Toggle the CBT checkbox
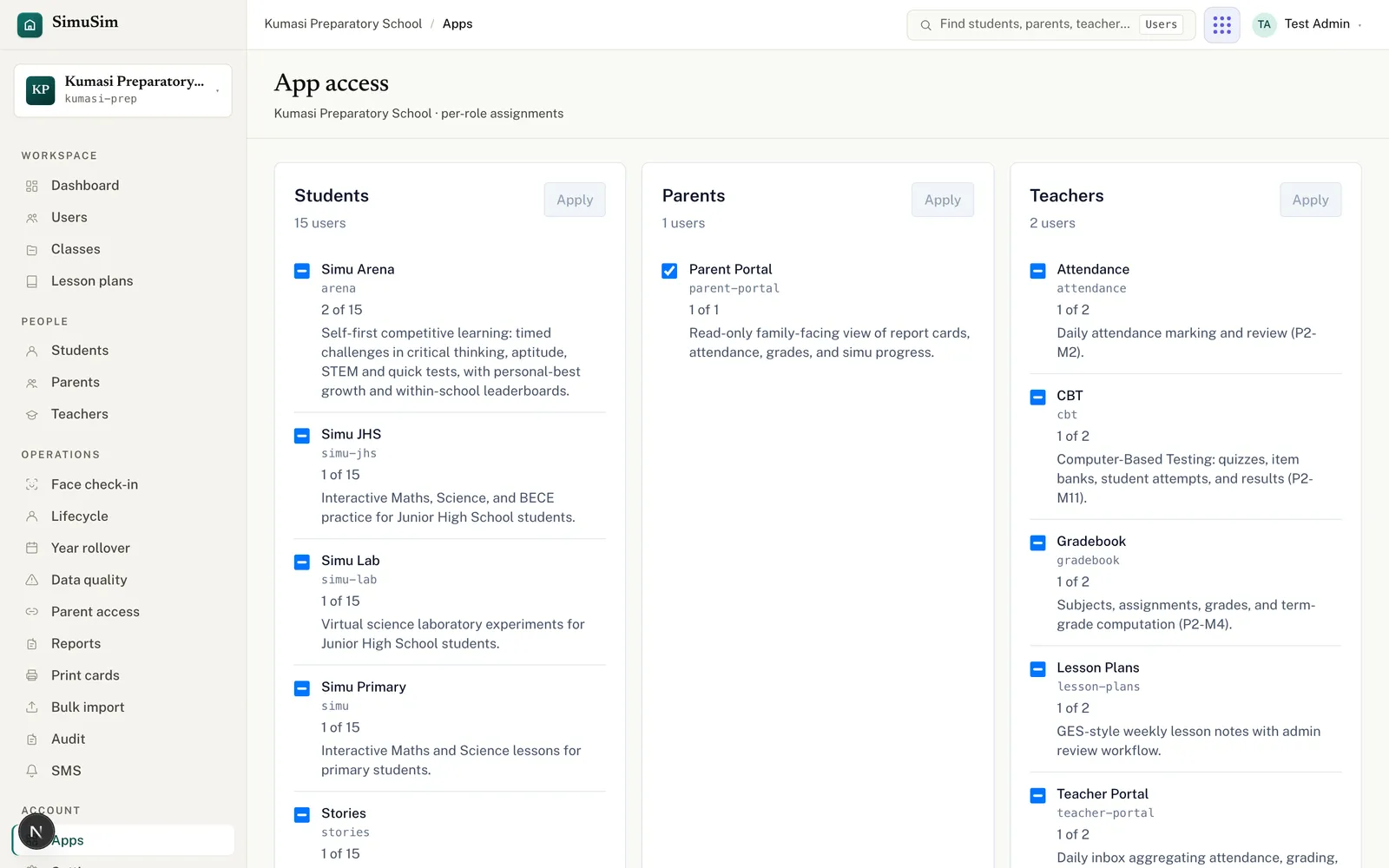The height and width of the screenshot is (868, 1389). click(1037, 397)
